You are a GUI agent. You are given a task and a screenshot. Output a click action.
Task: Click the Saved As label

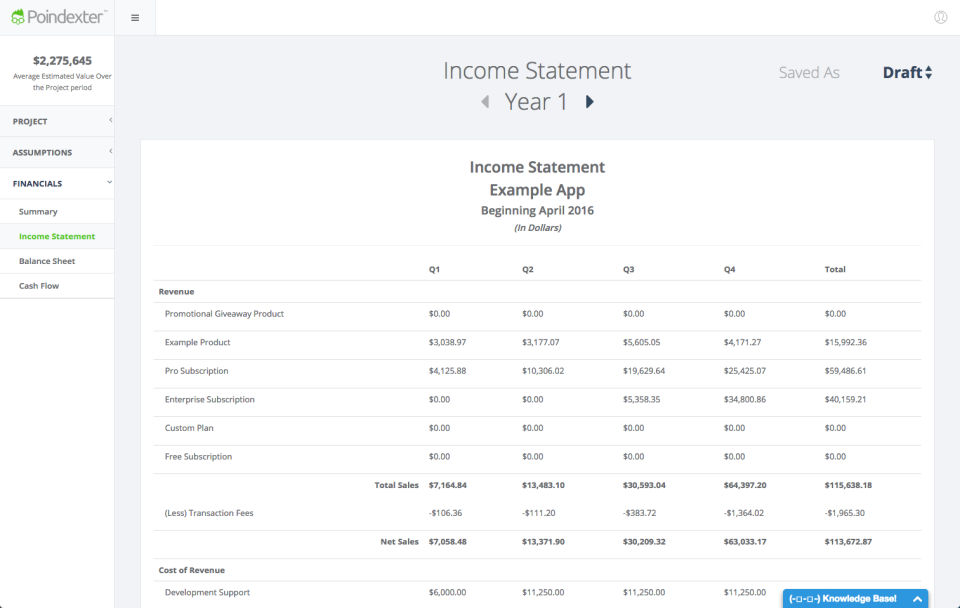[809, 72]
